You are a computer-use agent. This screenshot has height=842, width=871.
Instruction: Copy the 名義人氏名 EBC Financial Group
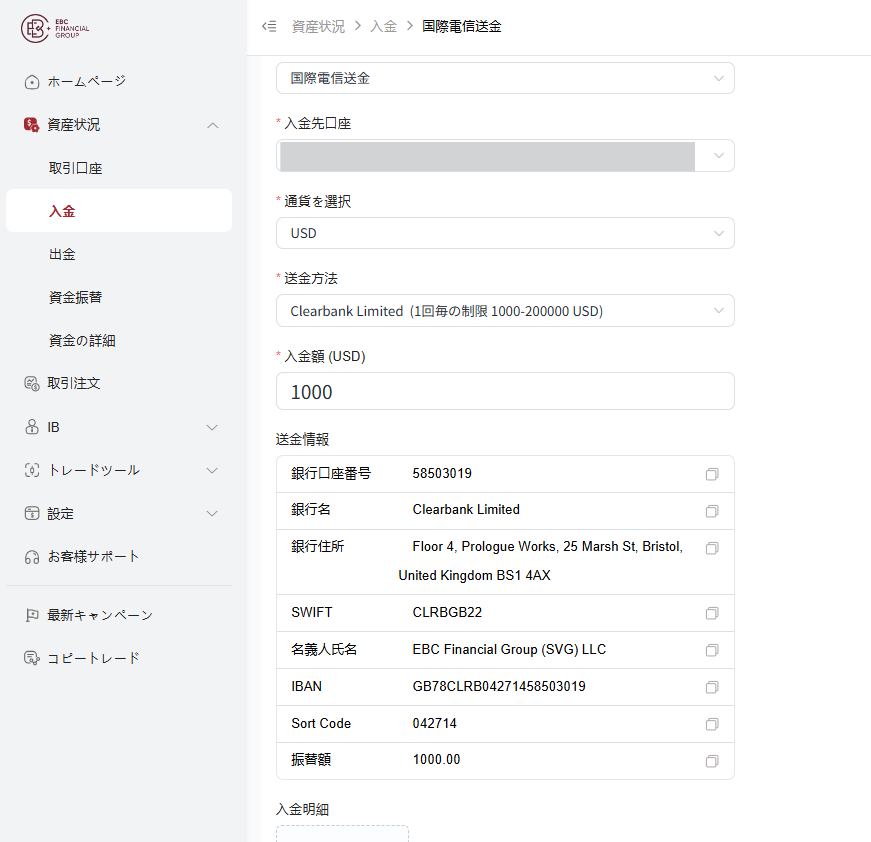[712, 650]
